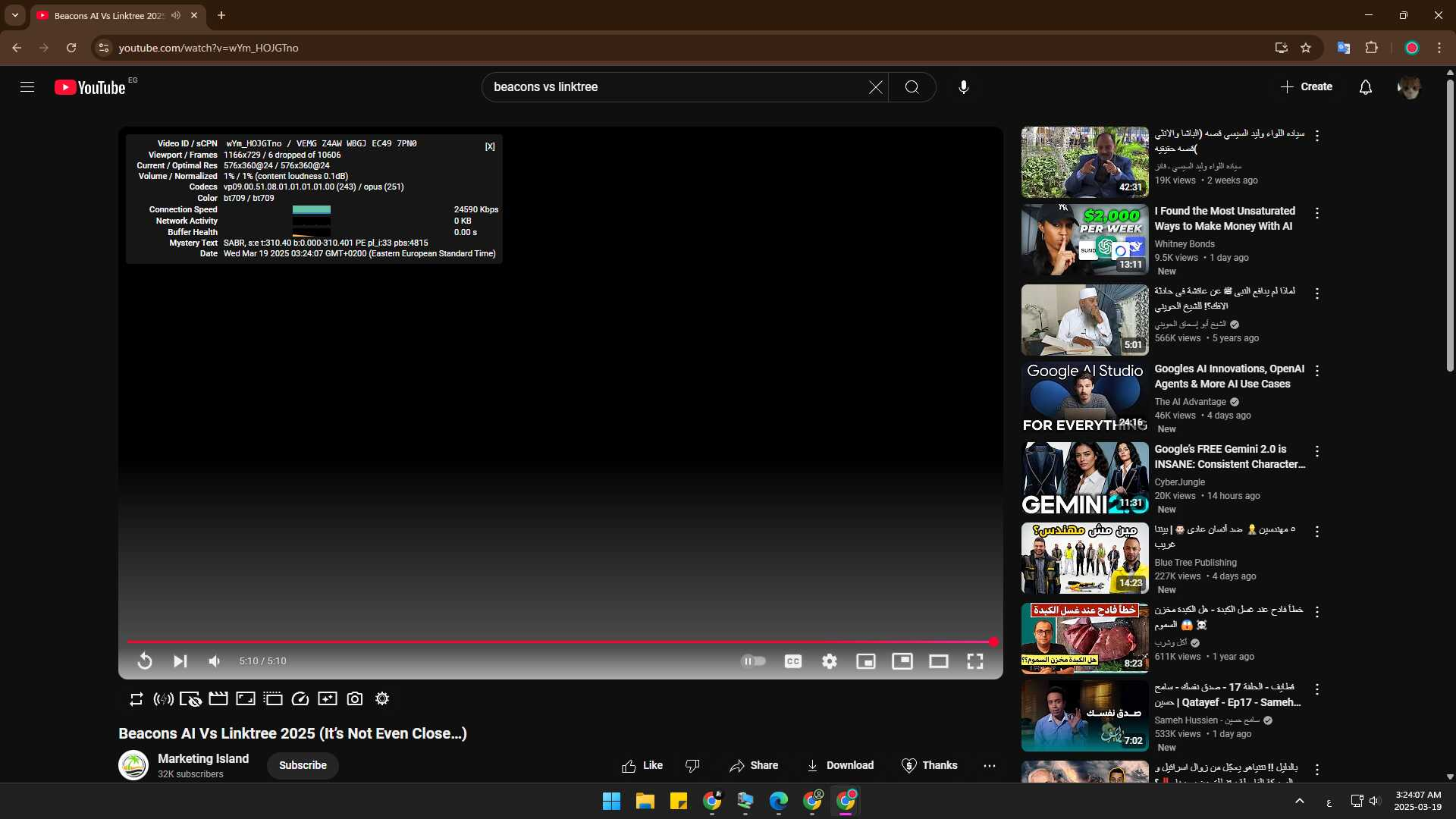The height and width of the screenshot is (819, 1456).
Task: Open the Googles AI Innovations video title
Action: pos(1229,377)
